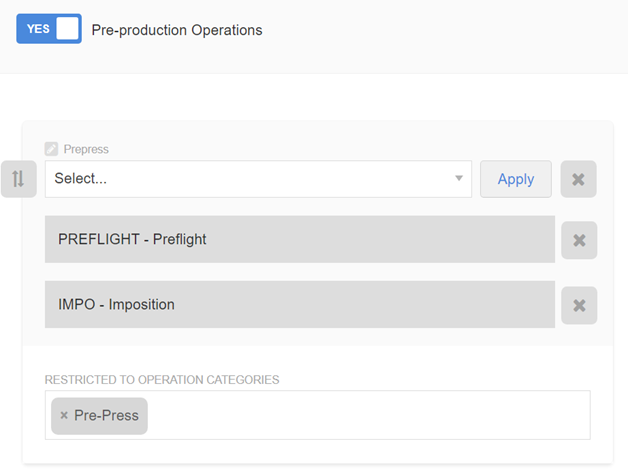Click the Prepress group label
Image resolution: width=628 pixels, height=472 pixels.
point(86,149)
